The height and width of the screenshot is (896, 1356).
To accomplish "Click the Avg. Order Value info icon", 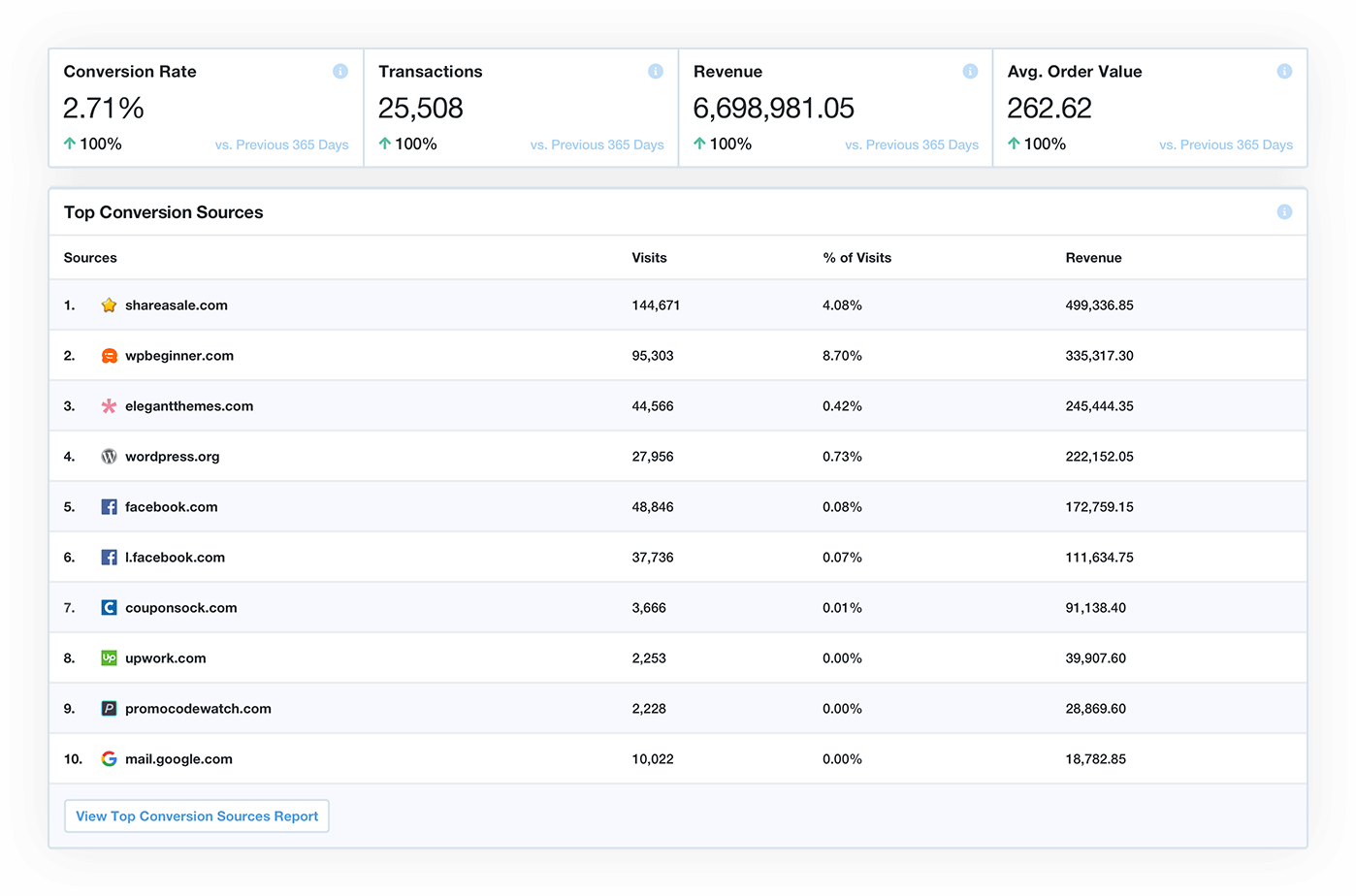I will click(1284, 72).
